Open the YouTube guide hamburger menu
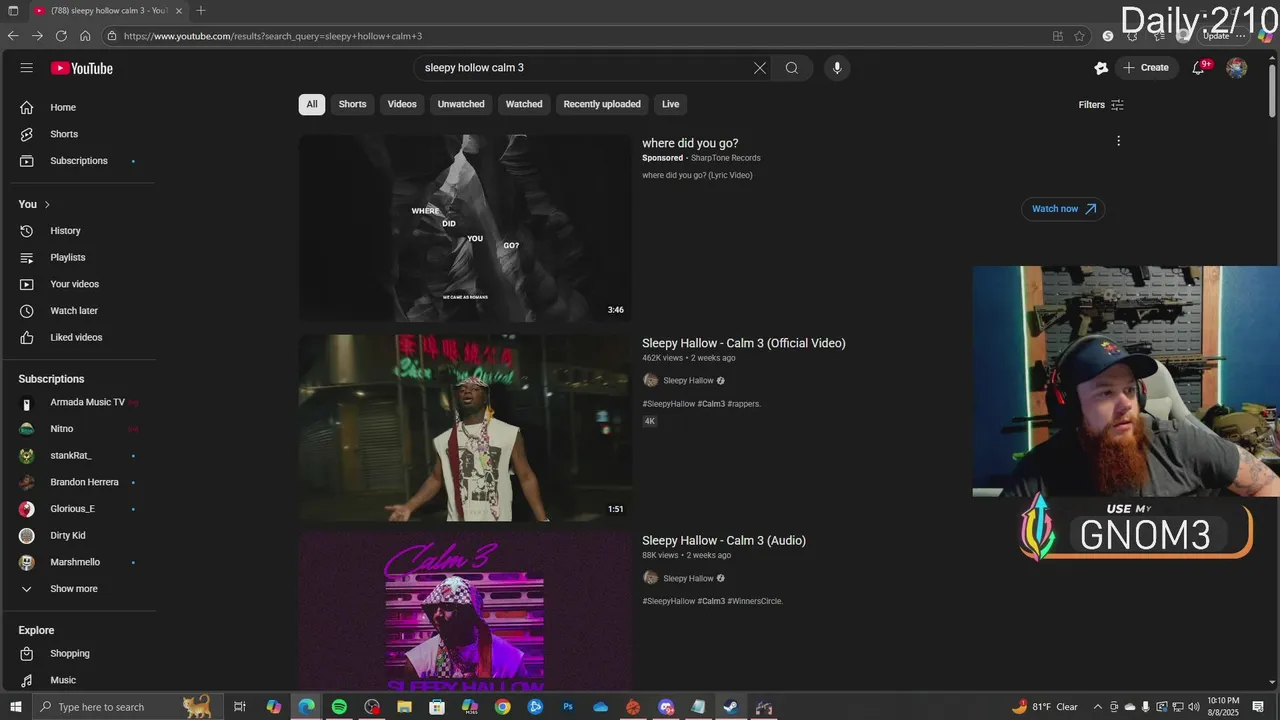The width and height of the screenshot is (1280, 720). 27,68
